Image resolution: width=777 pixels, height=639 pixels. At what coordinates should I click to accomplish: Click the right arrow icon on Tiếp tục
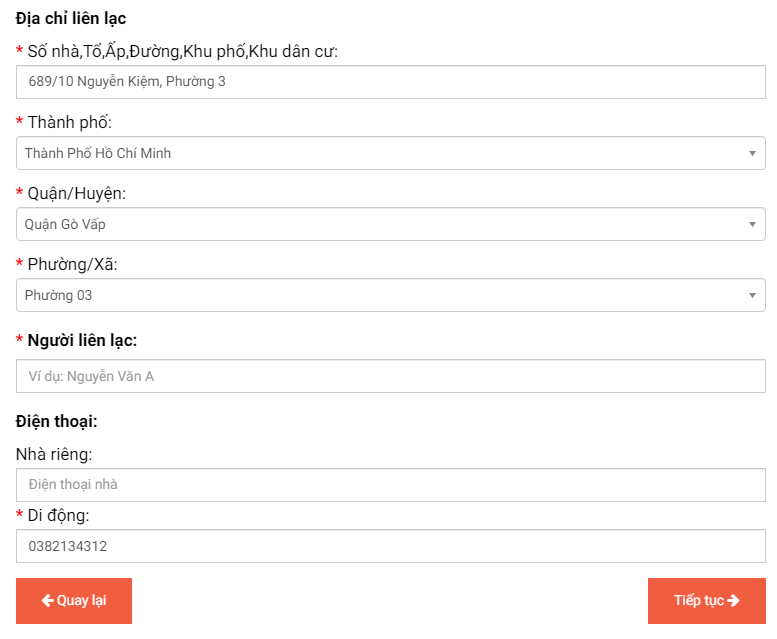pyautogui.click(x=733, y=600)
